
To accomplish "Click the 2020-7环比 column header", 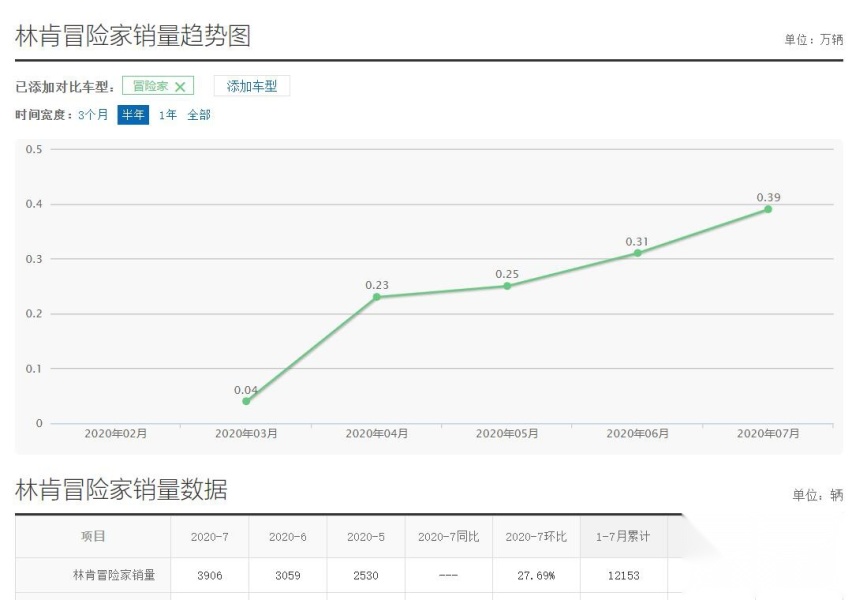I will pos(536,537).
